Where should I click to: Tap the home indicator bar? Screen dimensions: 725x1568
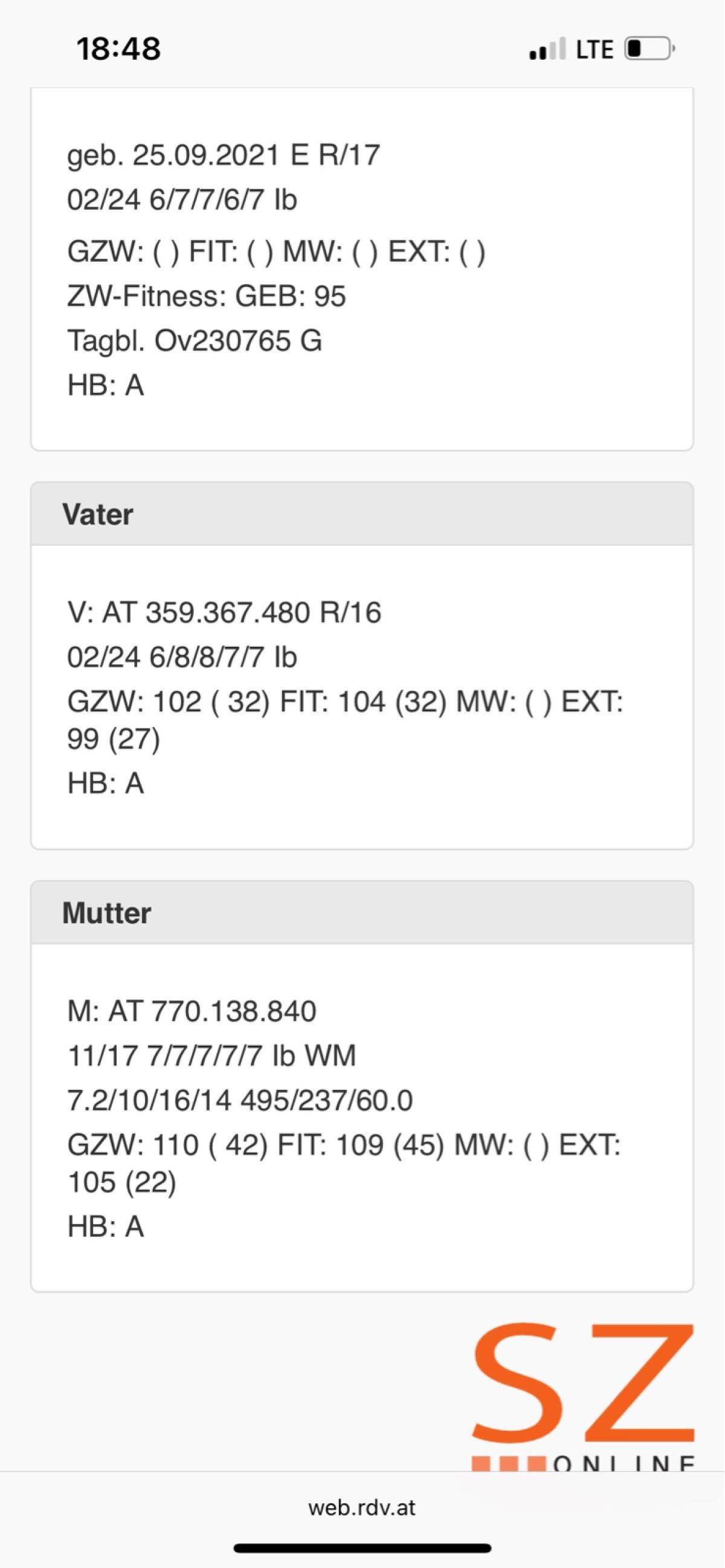coord(362,1547)
